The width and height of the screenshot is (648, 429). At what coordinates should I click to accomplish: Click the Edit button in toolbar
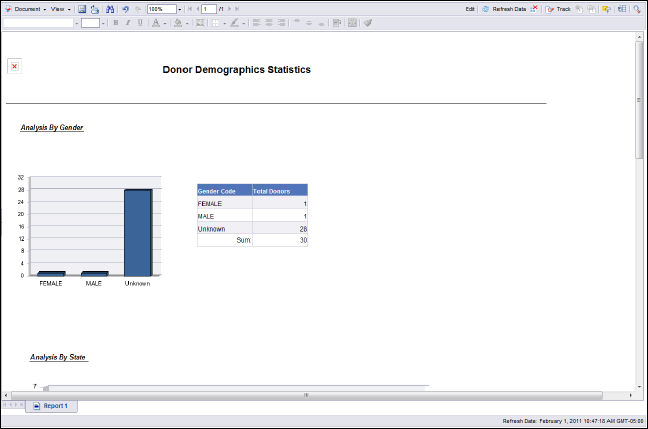click(x=470, y=8)
